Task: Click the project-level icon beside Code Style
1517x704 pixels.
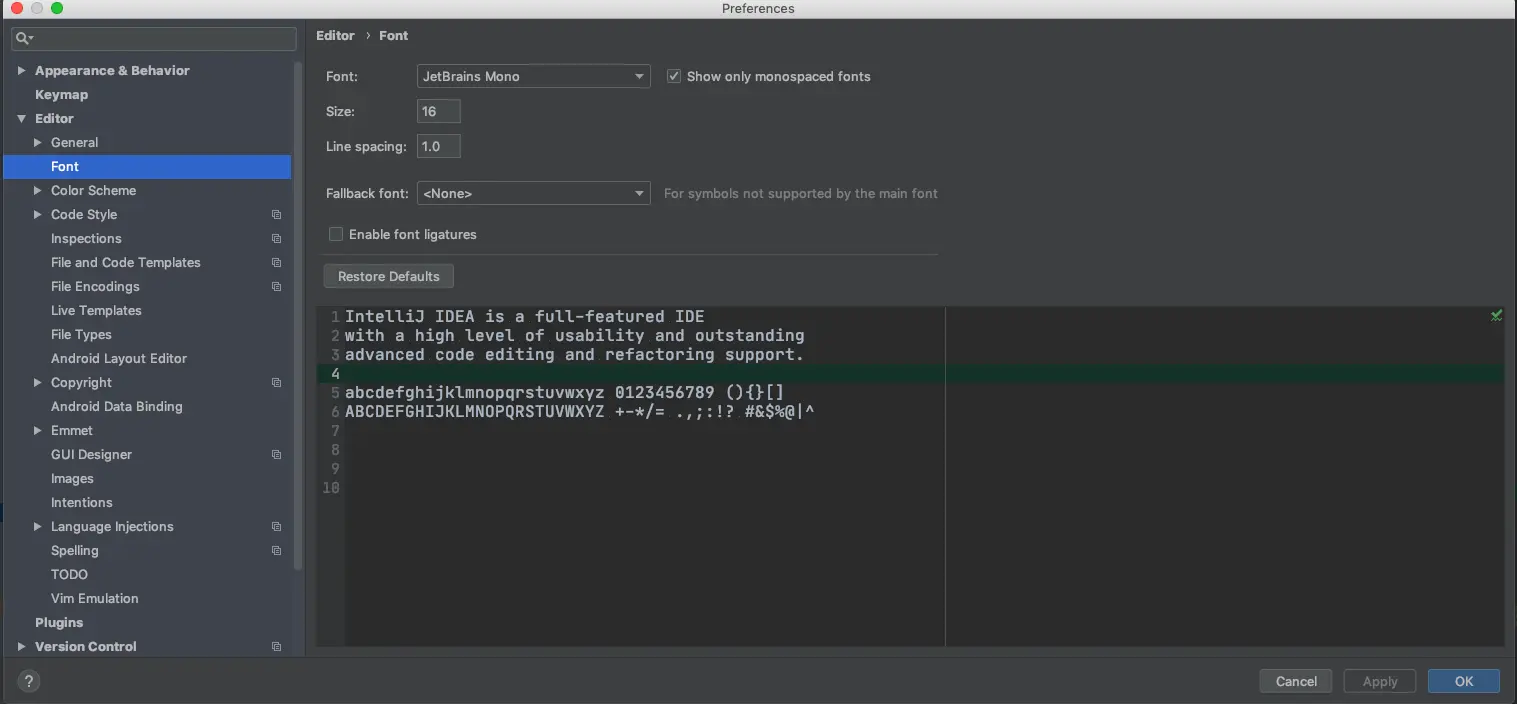Action: pyautogui.click(x=277, y=215)
